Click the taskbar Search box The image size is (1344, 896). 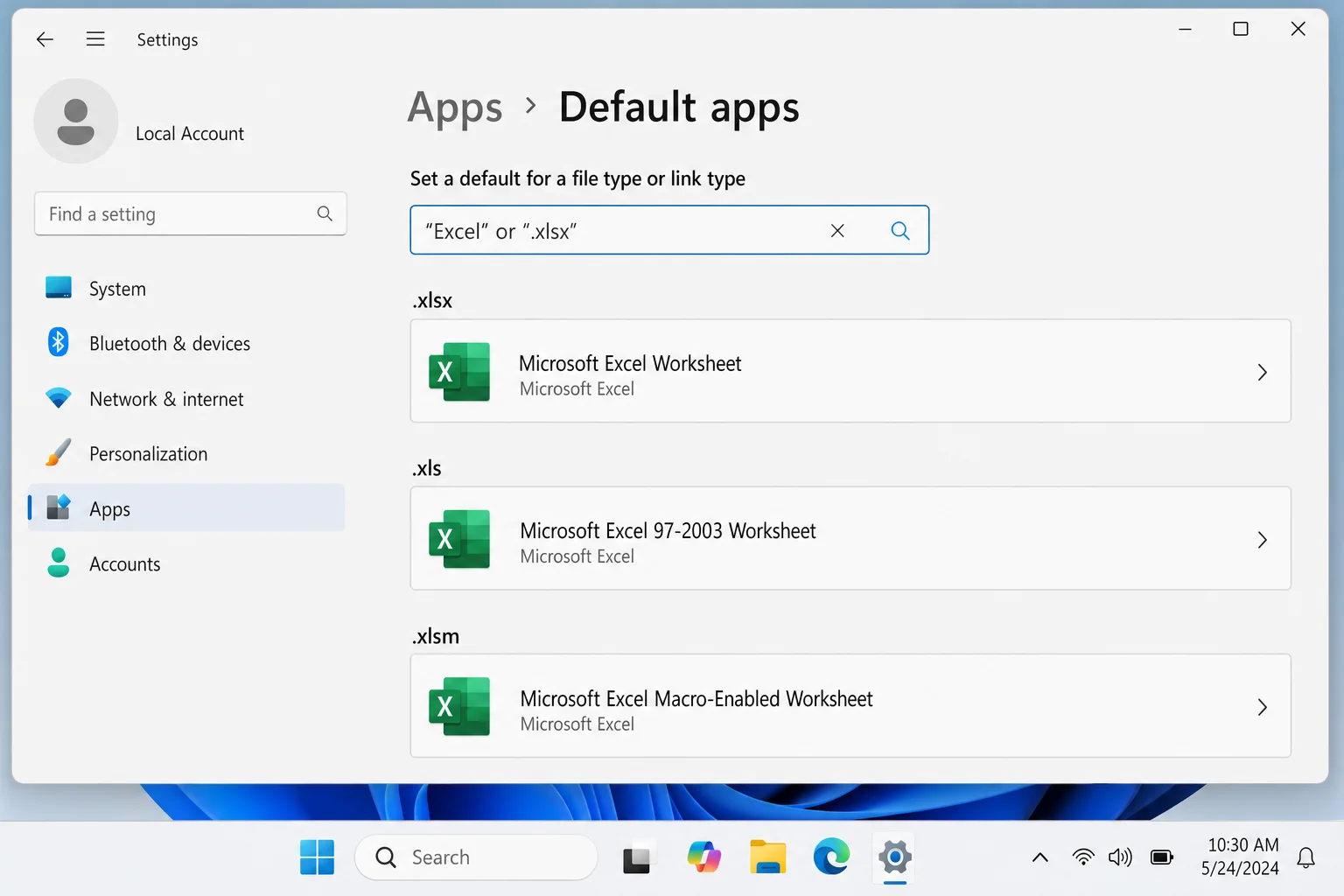click(476, 857)
